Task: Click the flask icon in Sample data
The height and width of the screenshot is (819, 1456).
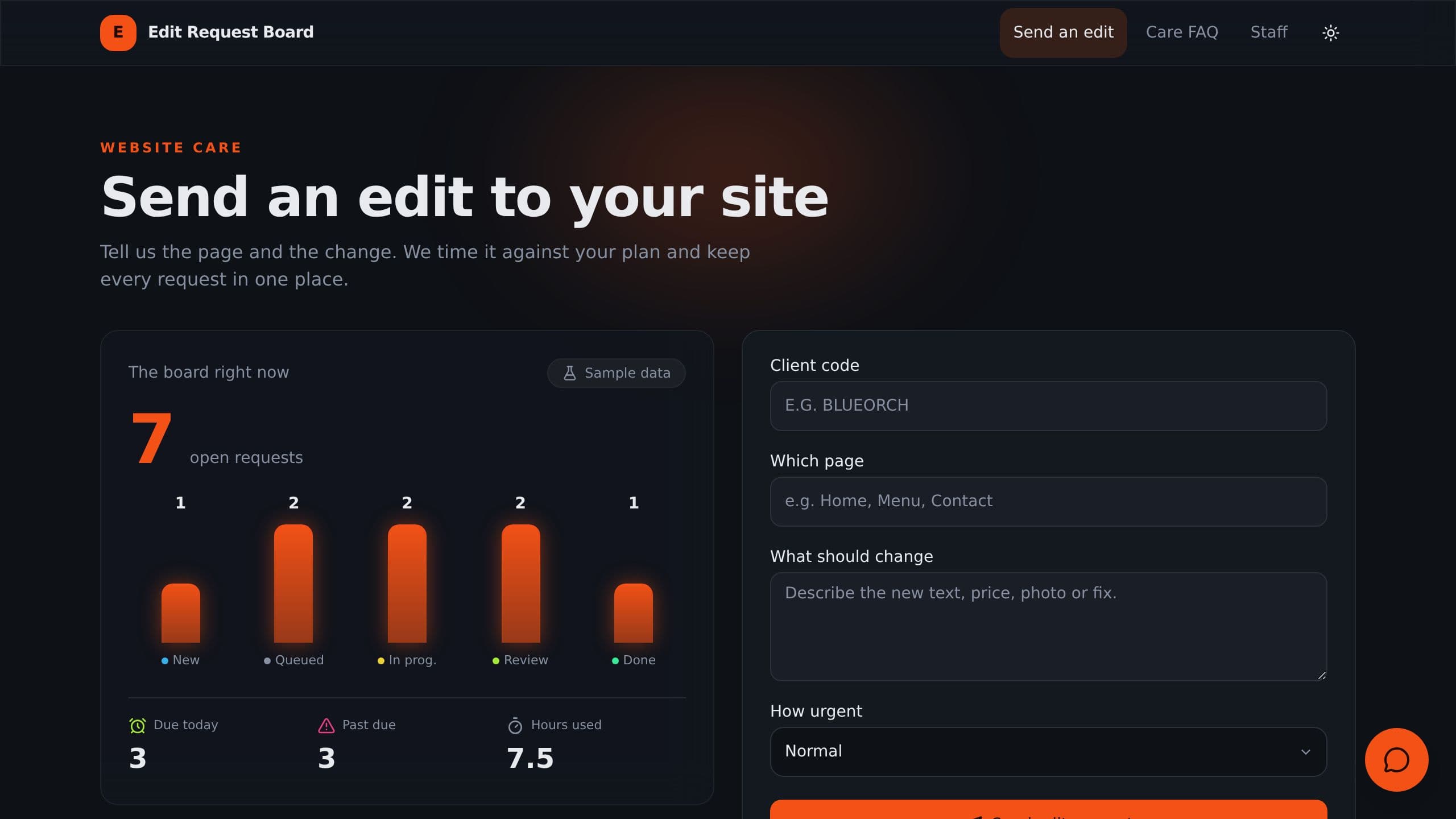Action: [569, 373]
